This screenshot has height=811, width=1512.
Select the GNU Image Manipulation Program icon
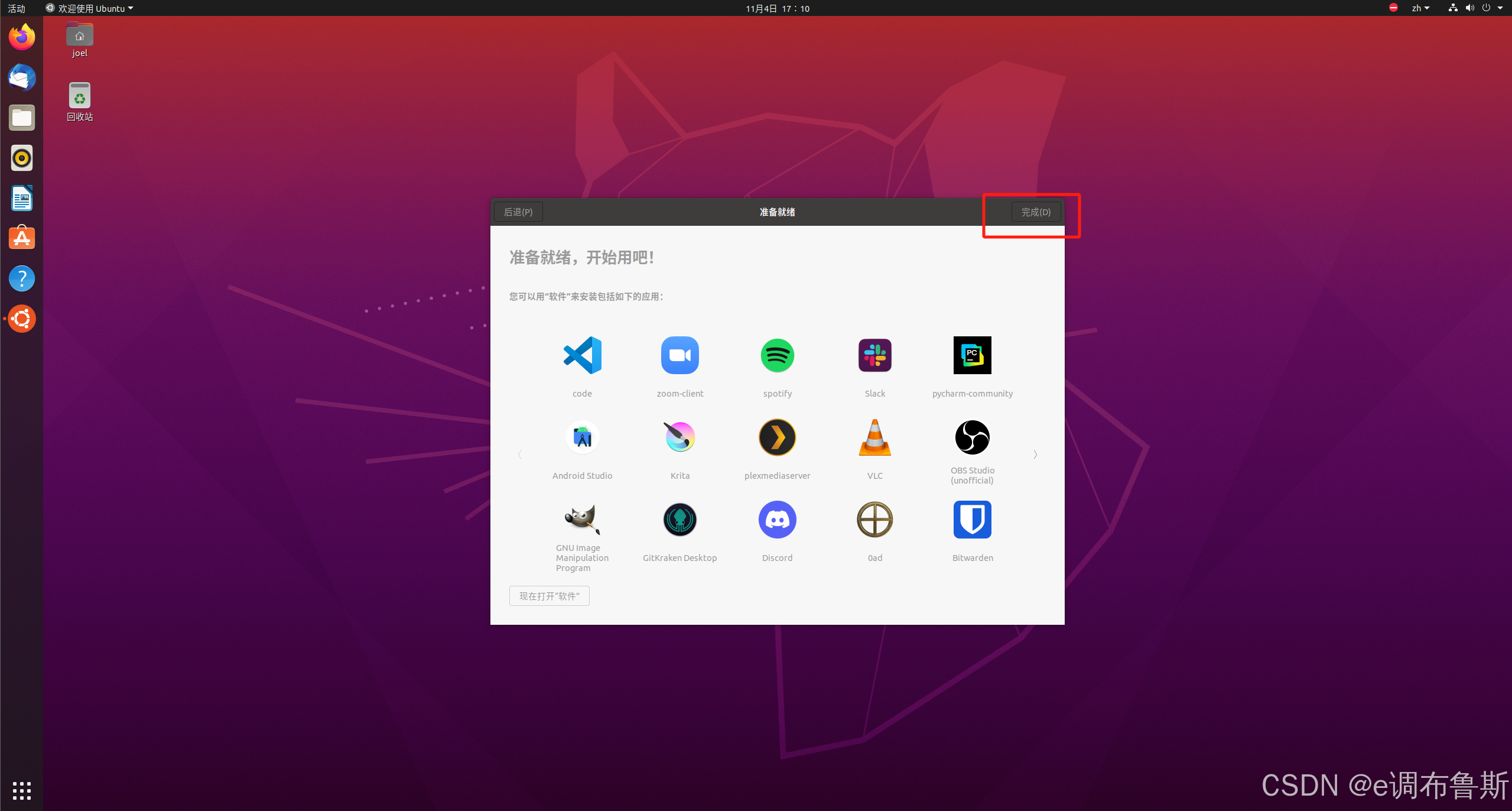click(582, 519)
